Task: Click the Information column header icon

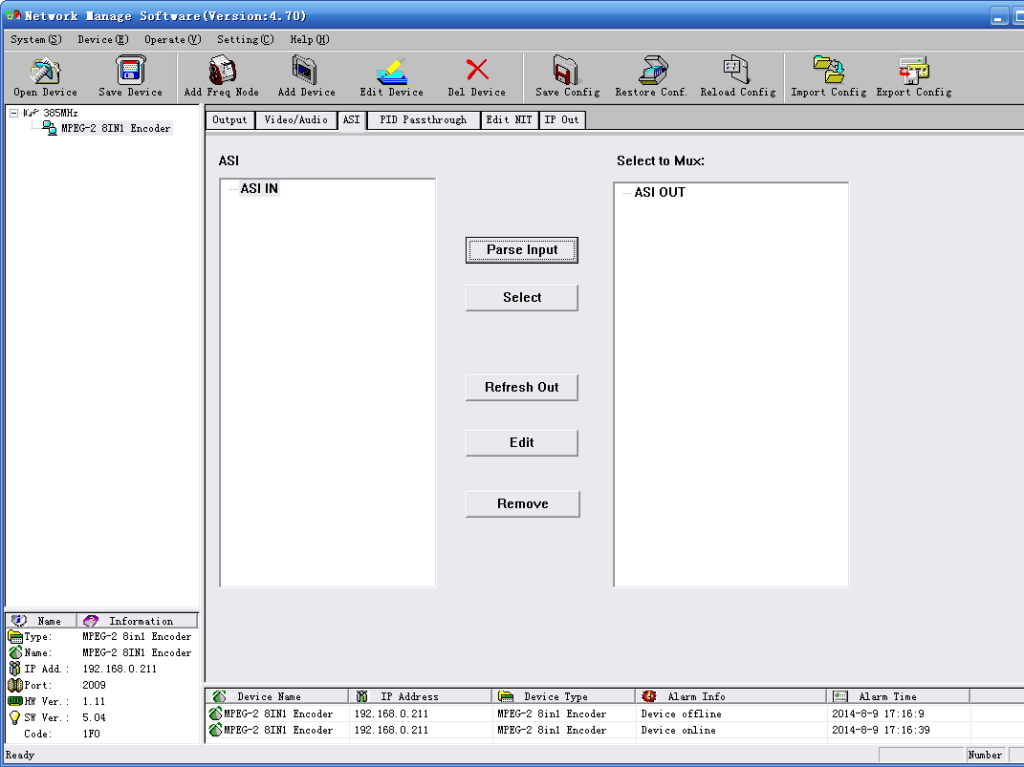Action: pos(91,621)
